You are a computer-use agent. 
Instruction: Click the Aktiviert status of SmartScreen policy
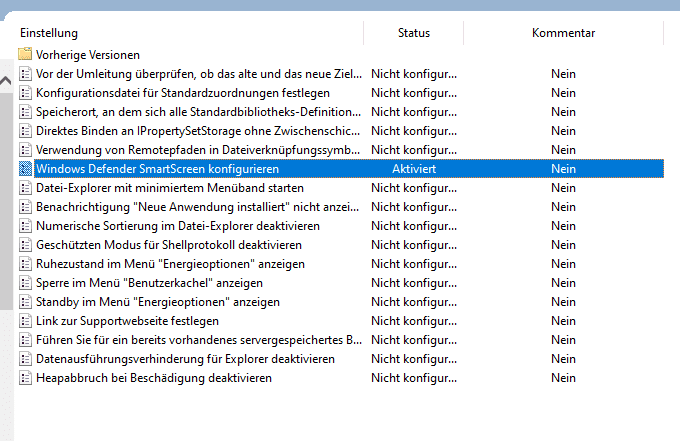pos(414,169)
